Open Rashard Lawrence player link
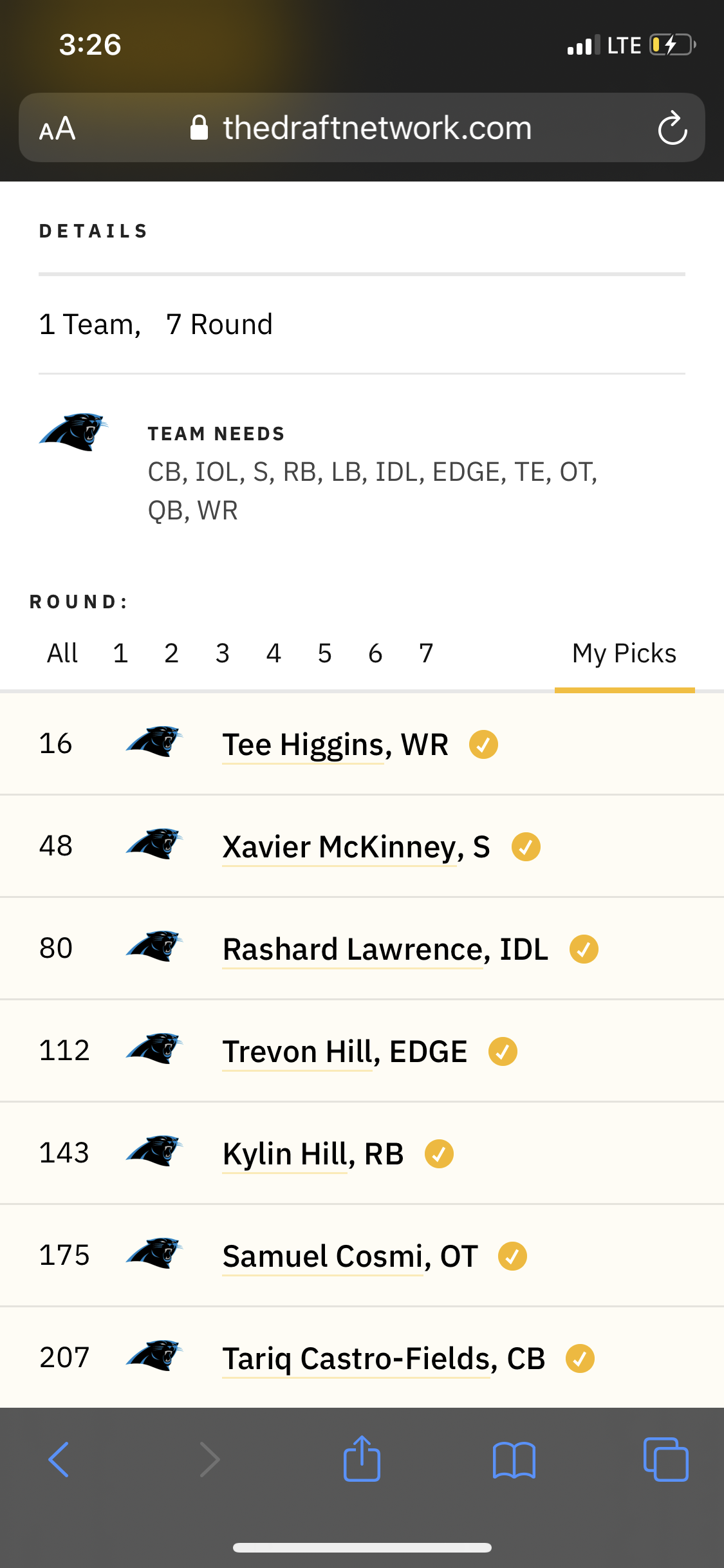The width and height of the screenshot is (724, 1568). [385, 949]
